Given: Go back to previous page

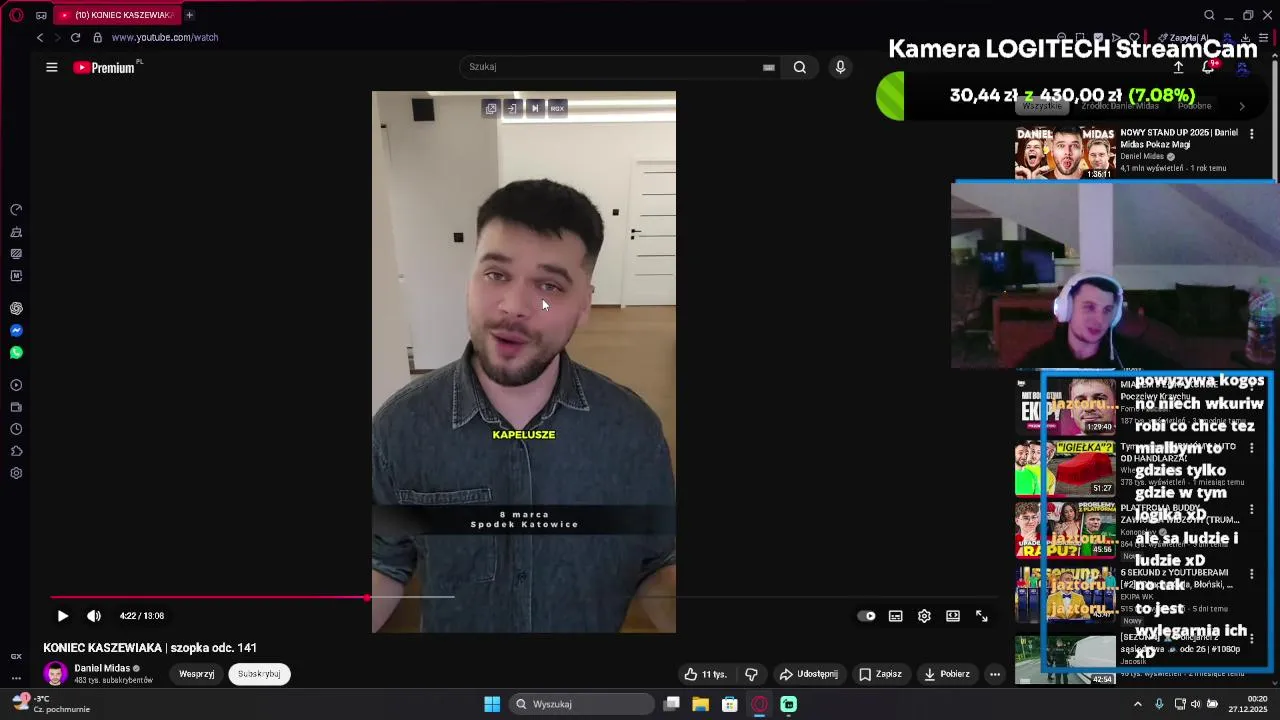Looking at the screenshot, I should pyautogui.click(x=40, y=37).
